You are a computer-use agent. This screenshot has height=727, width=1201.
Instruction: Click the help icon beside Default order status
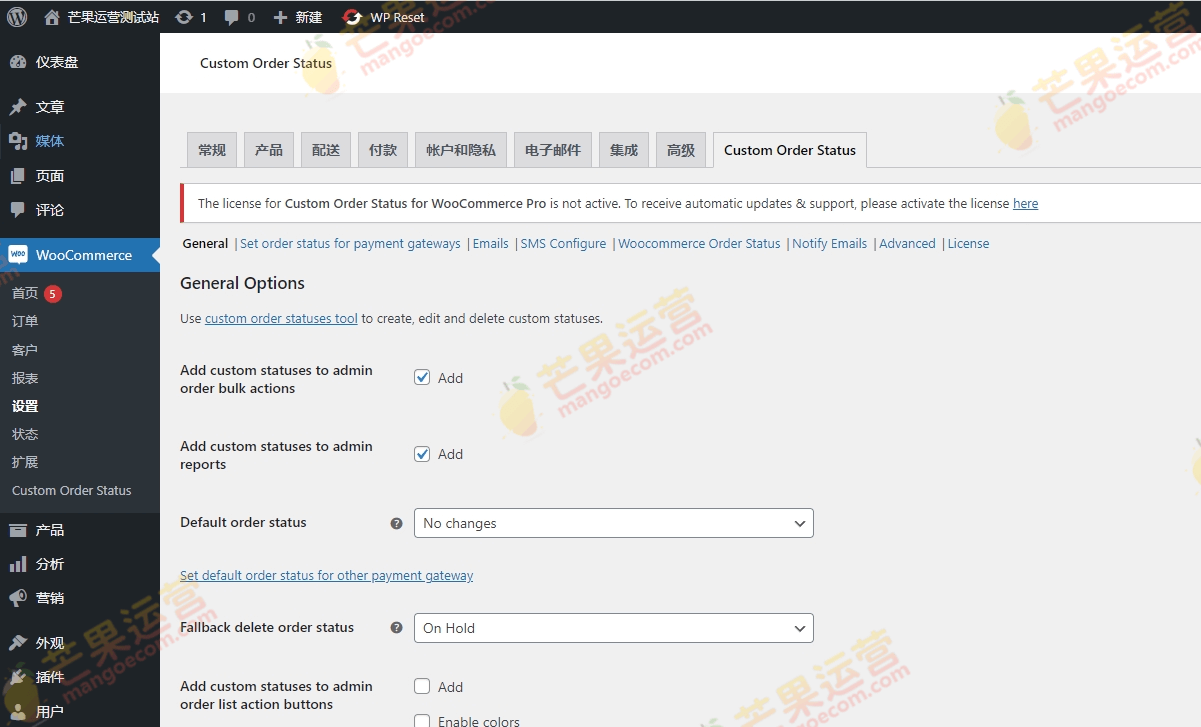coord(396,523)
